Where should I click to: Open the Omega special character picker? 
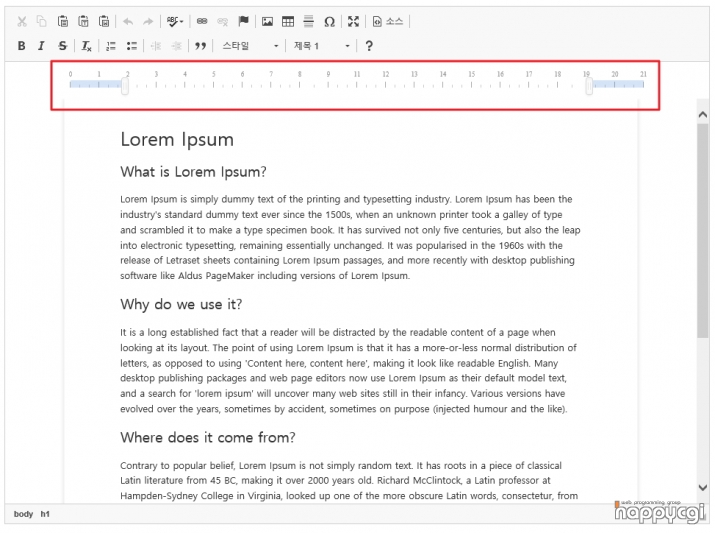click(329, 21)
